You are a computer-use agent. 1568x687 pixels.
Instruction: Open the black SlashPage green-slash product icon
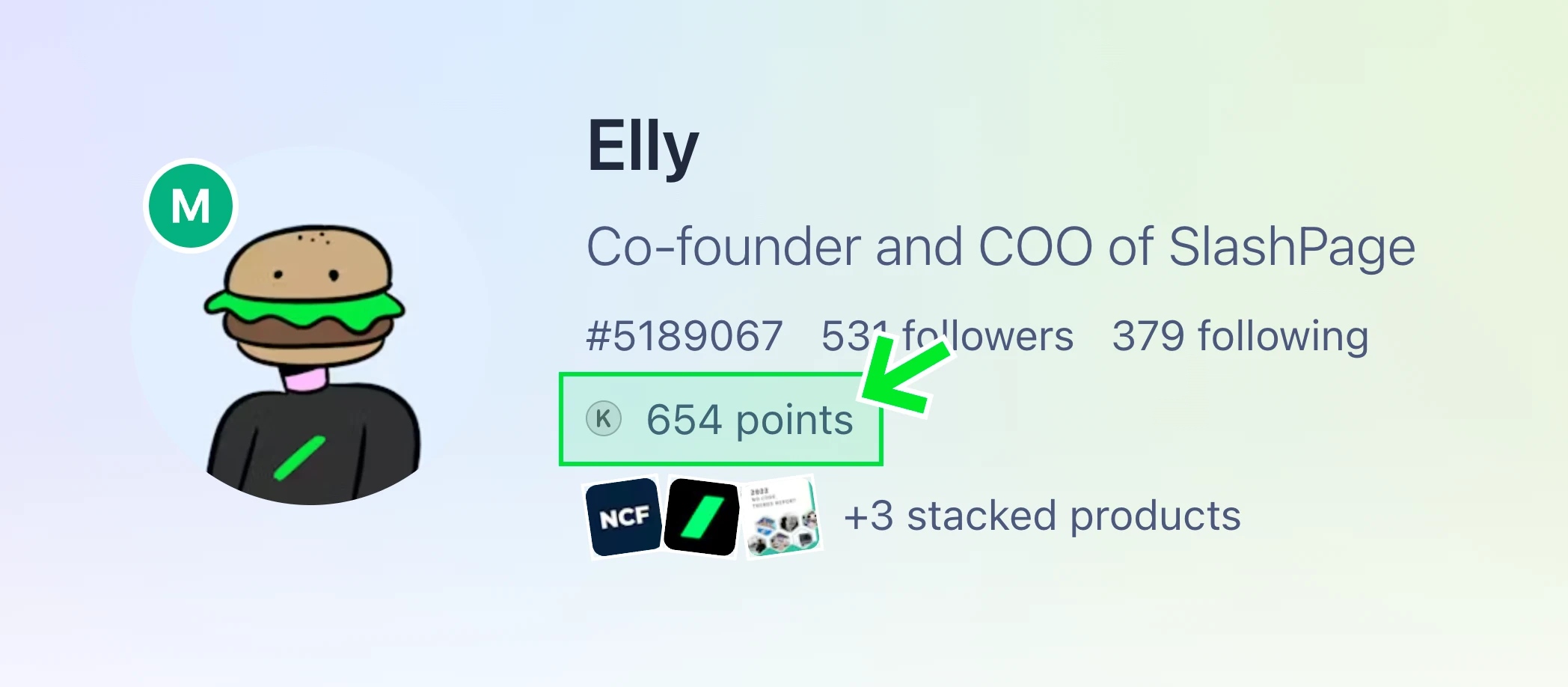(702, 517)
